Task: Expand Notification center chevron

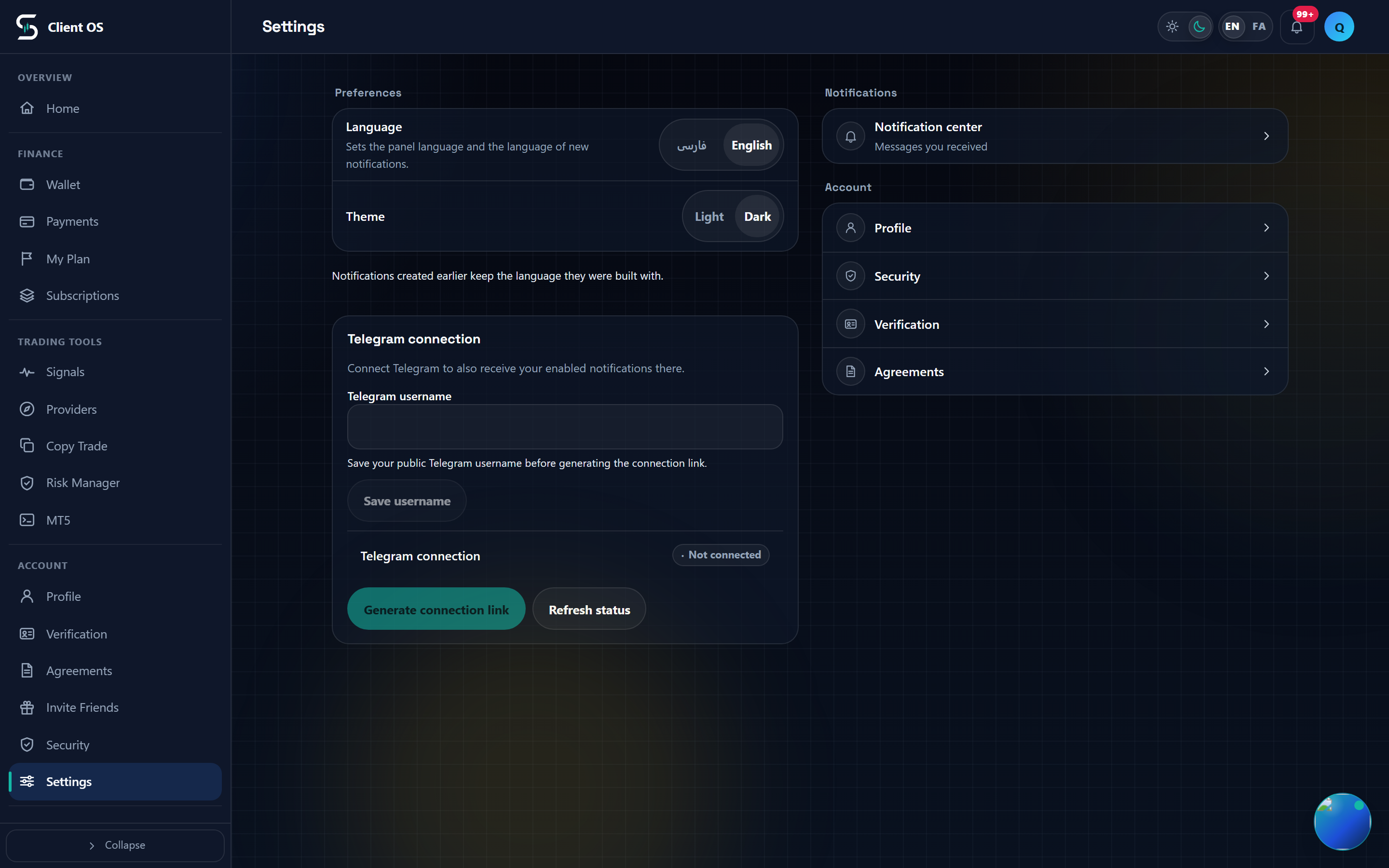Action: pyautogui.click(x=1266, y=136)
